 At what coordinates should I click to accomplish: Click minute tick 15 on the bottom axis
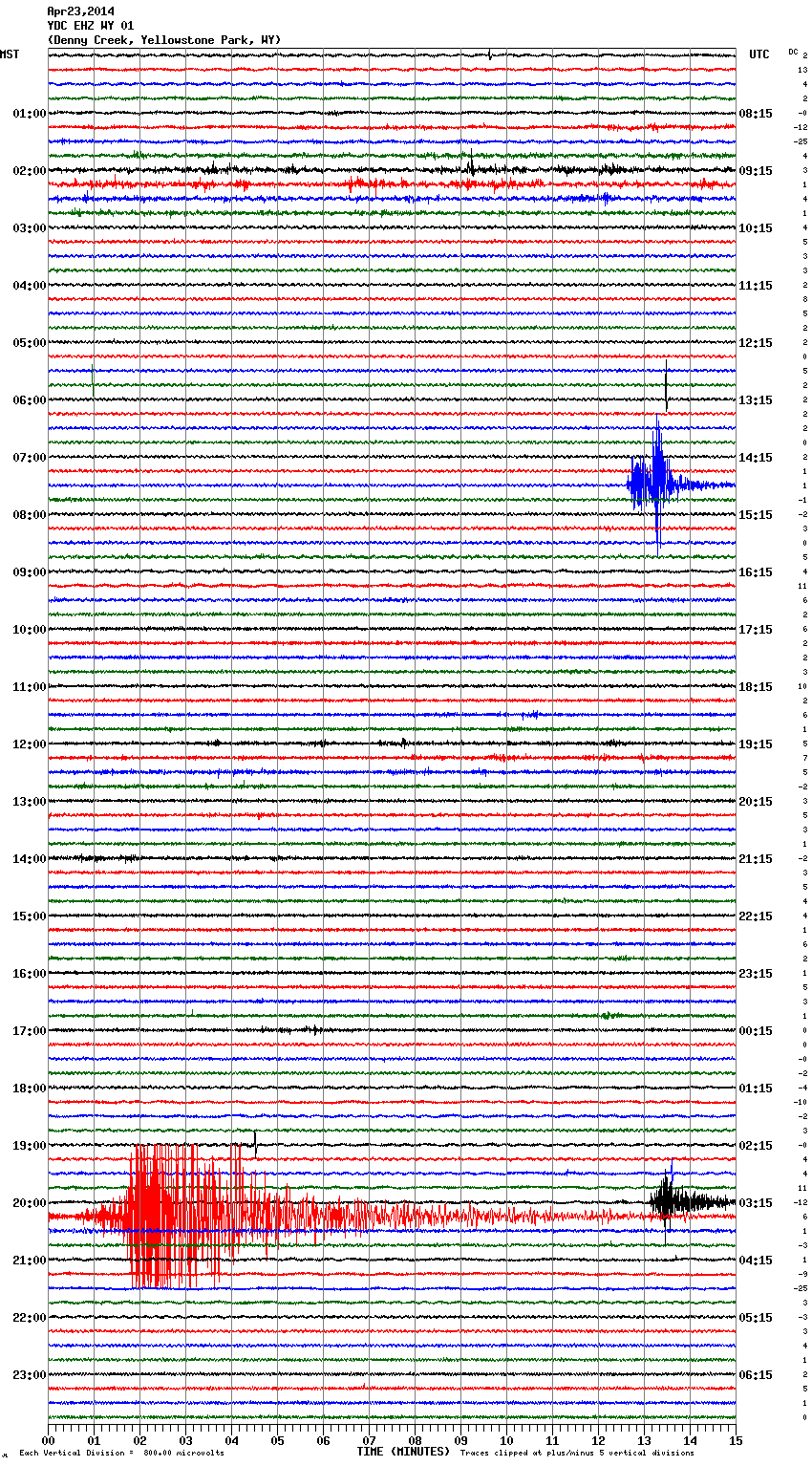(x=736, y=1440)
